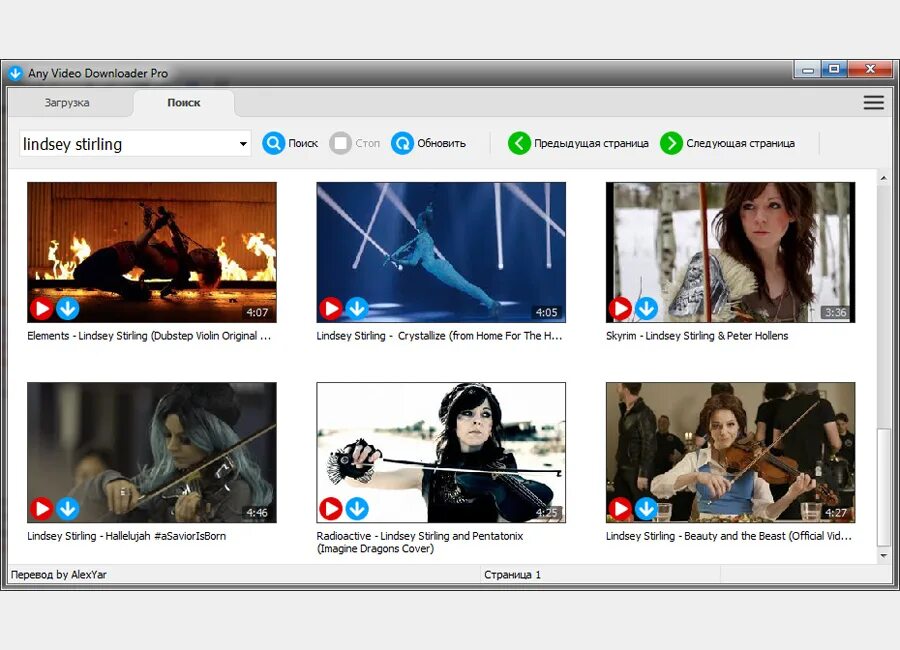Download the Elements Dubstep Violin video
Screen dimensions: 900x650
[68, 309]
